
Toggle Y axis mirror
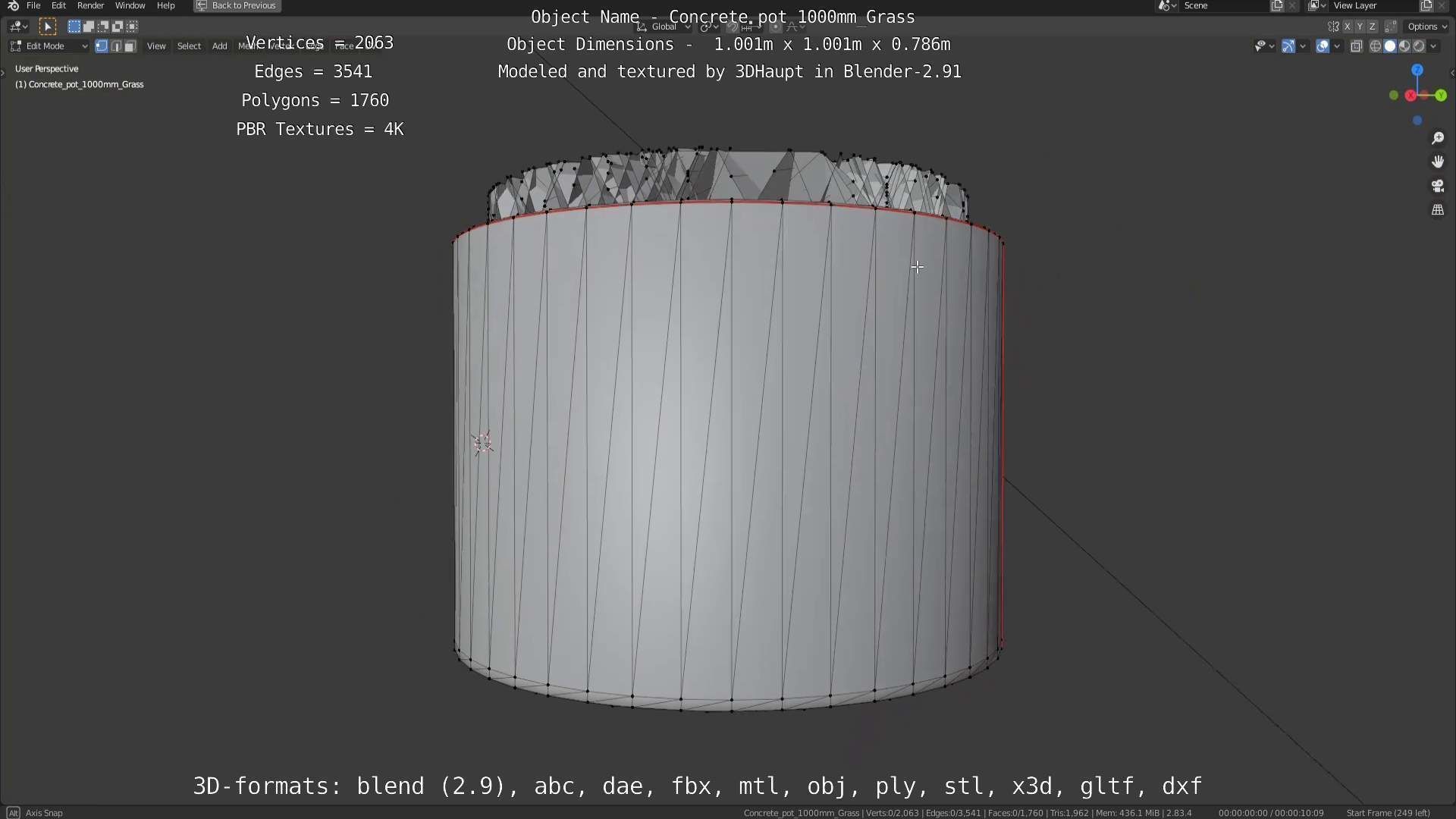point(1360,27)
